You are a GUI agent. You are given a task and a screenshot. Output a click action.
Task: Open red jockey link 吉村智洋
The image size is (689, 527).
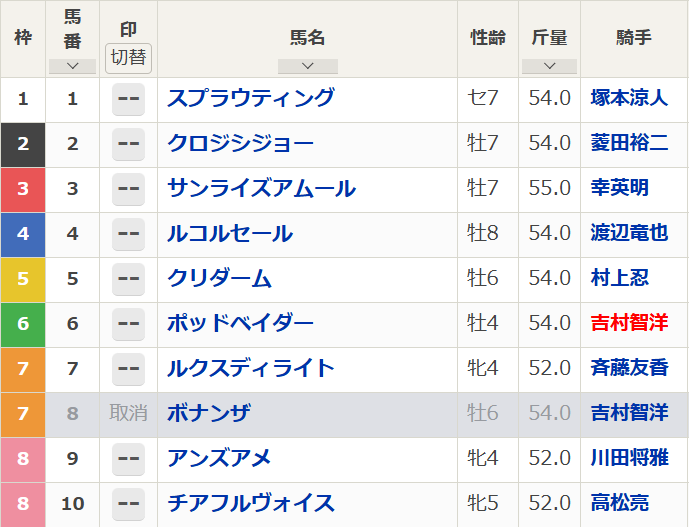click(x=629, y=323)
